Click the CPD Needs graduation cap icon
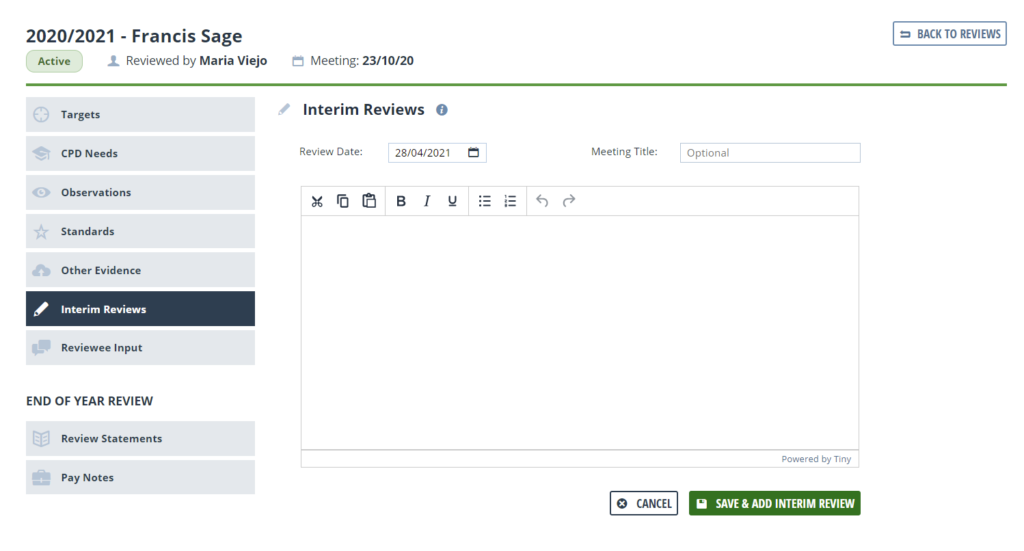Viewport: 1024px width, 551px height. click(x=41, y=153)
